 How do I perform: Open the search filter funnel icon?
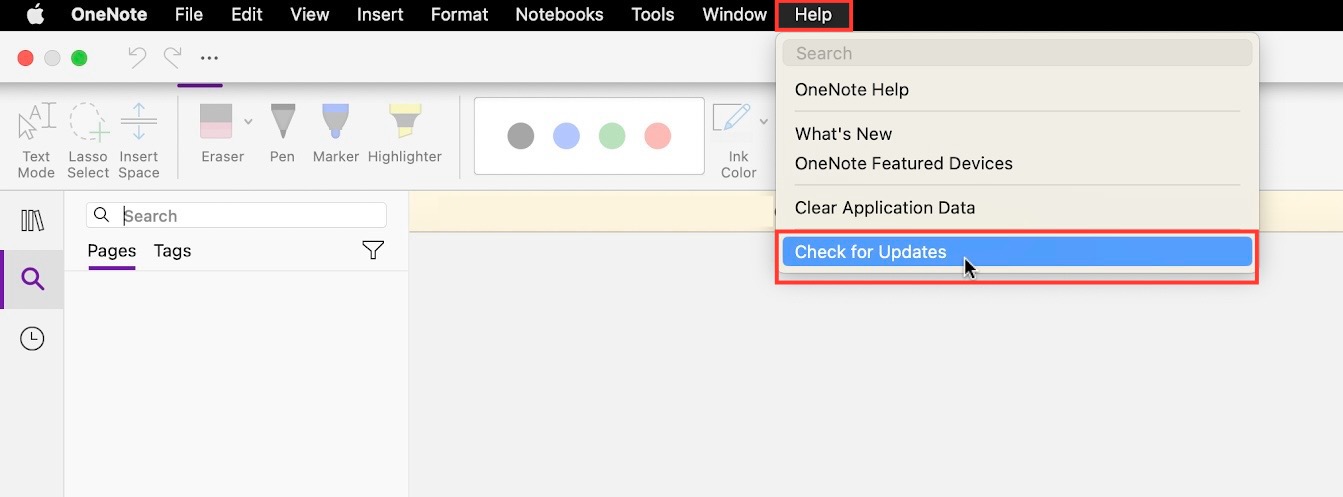coord(373,250)
